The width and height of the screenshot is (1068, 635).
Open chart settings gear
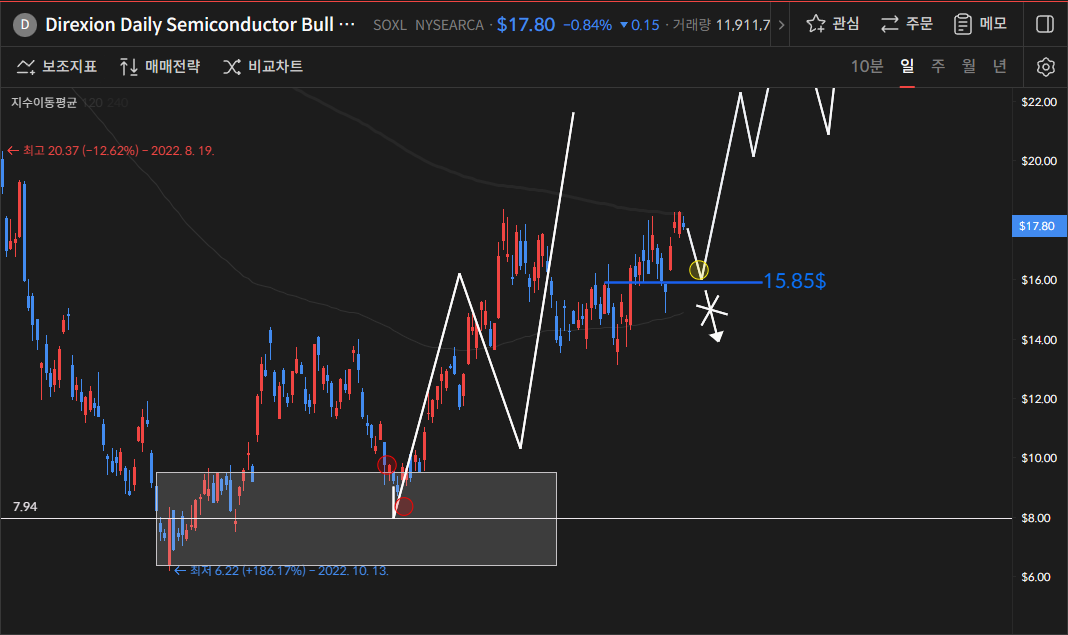(x=1046, y=67)
